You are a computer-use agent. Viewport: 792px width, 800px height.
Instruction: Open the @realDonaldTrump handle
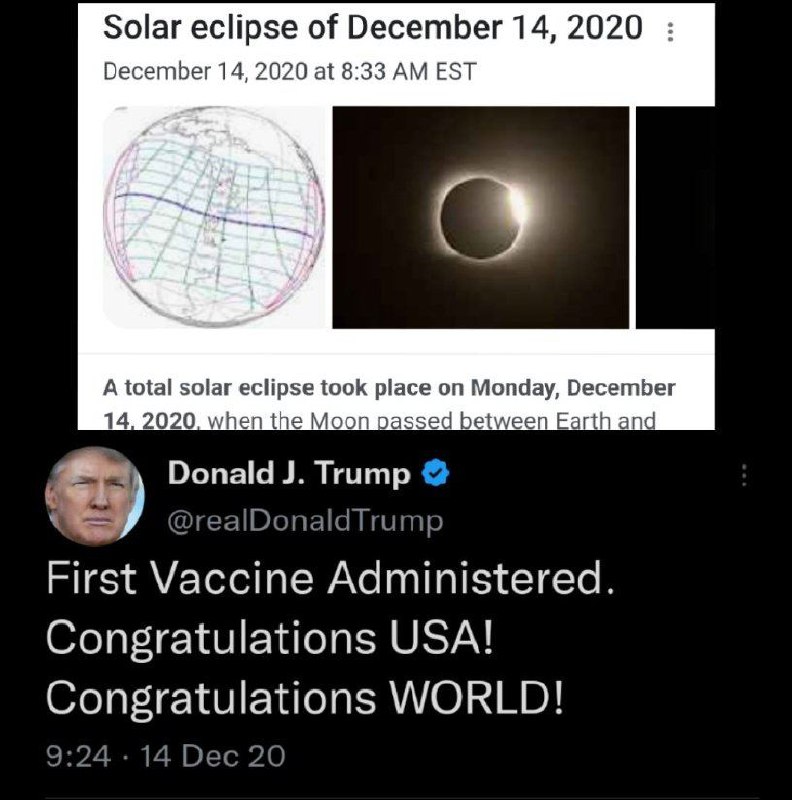(x=305, y=521)
